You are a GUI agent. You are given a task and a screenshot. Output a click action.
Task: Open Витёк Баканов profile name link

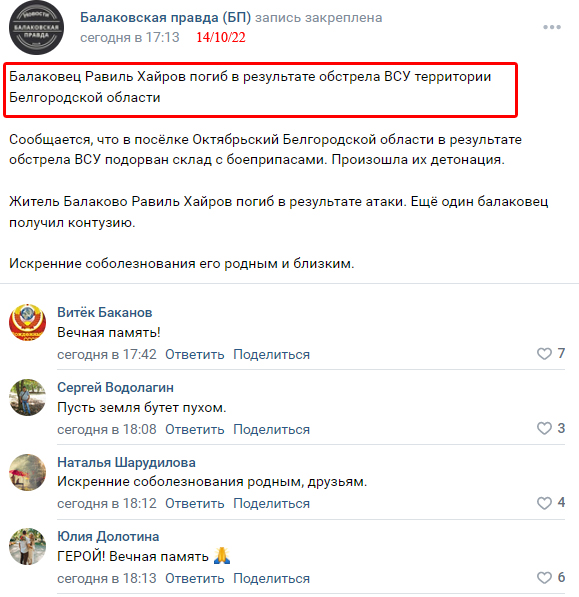coord(105,312)
